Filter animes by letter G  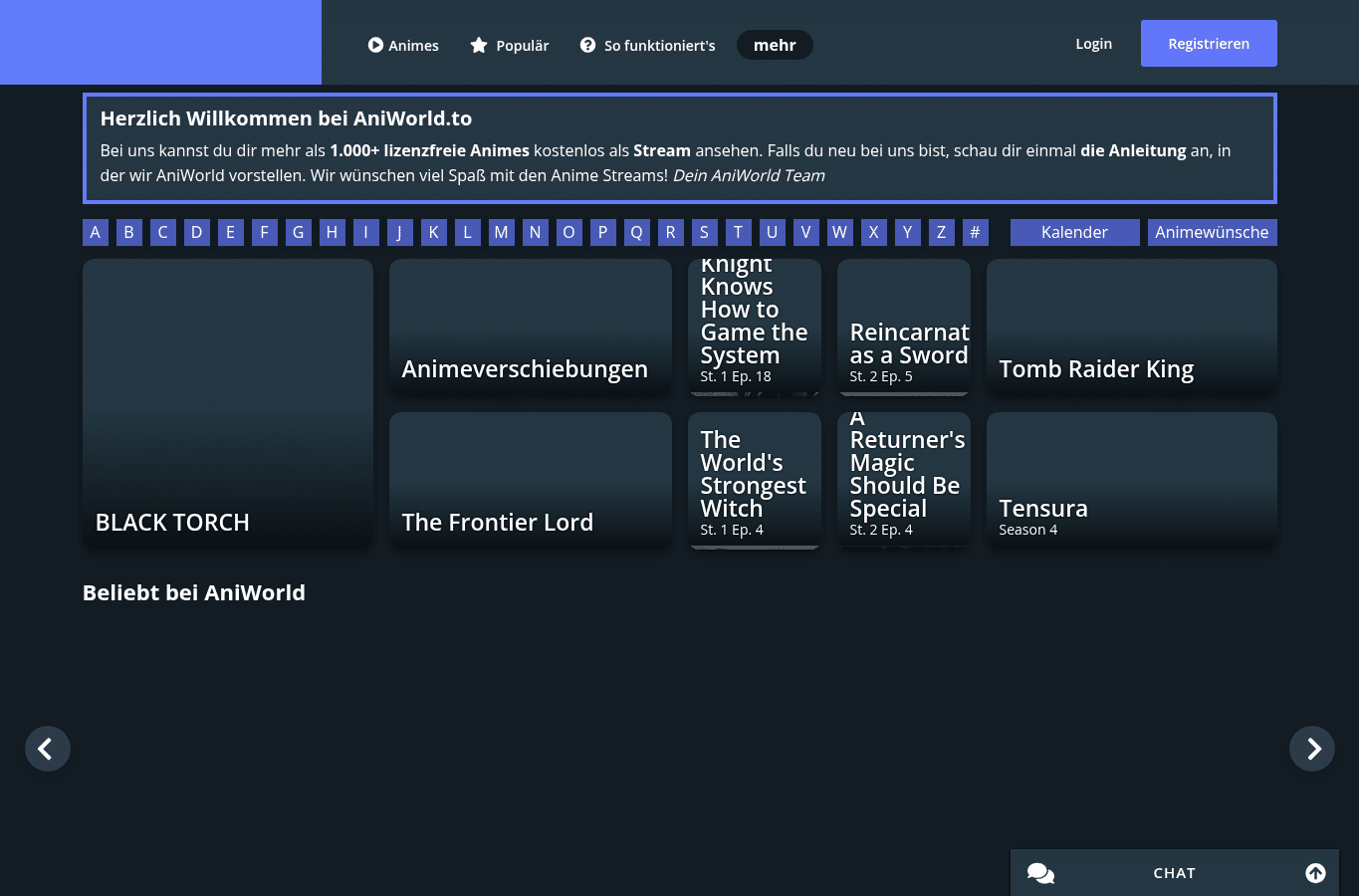299,232
